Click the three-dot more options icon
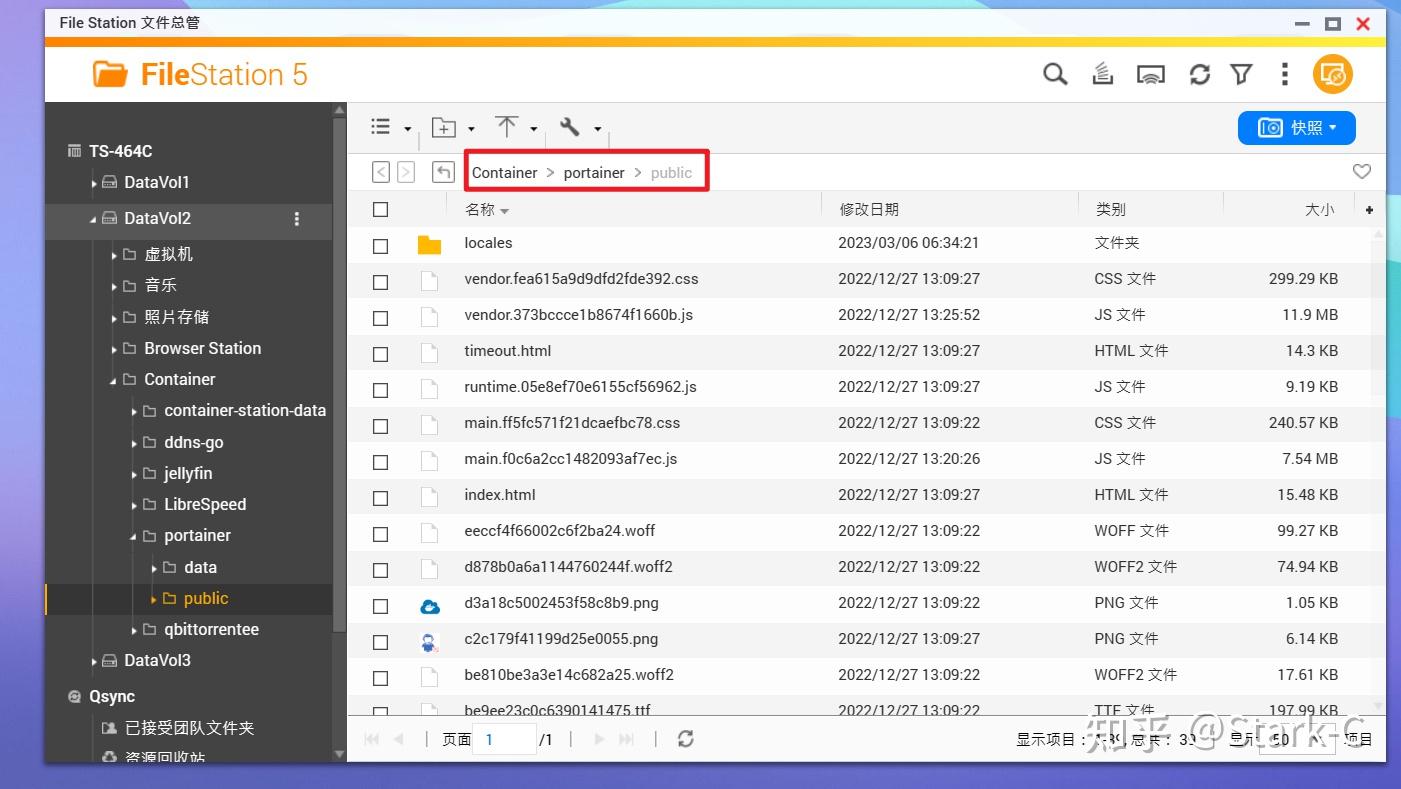This screenshot has width=1401, height=789. [1285, 73]
